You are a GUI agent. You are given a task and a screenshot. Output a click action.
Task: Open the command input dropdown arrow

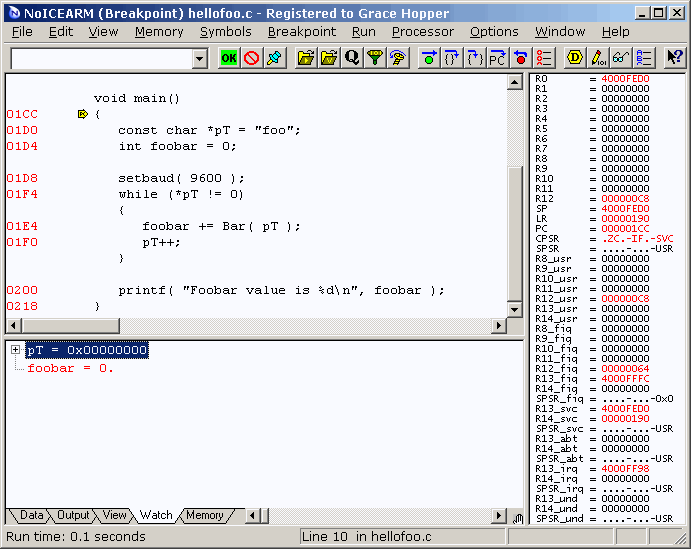tap(200, 58)
